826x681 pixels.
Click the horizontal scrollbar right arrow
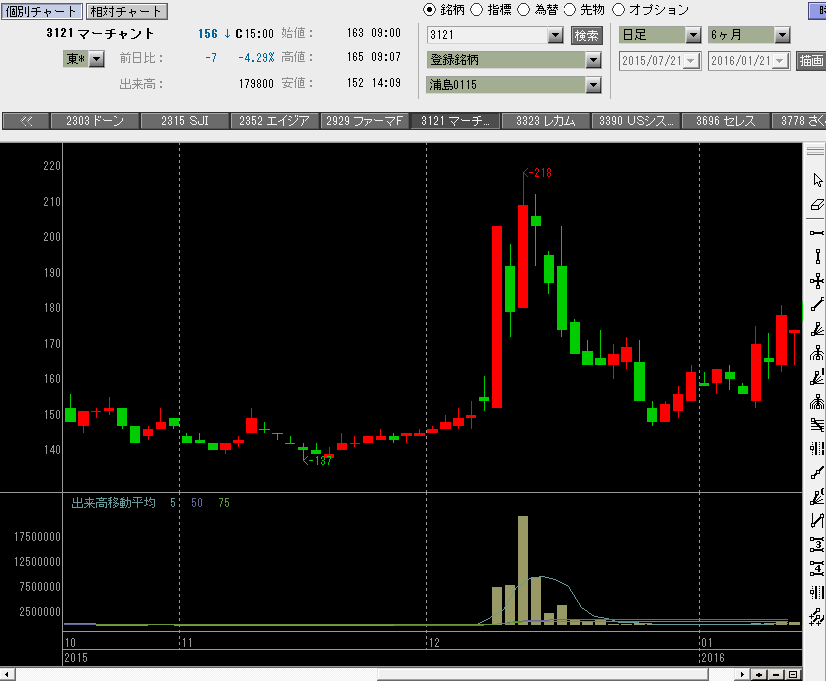click(x=742, y=674)
